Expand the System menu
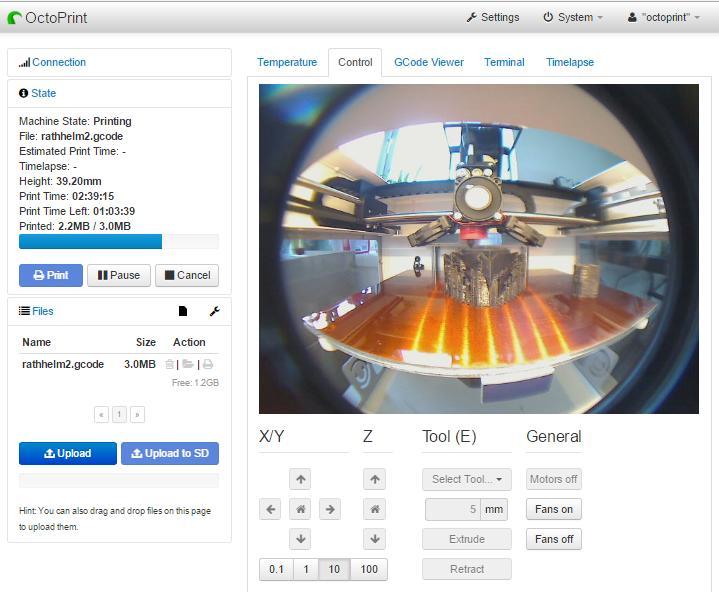Screen dimensions: 719x592 573,17
